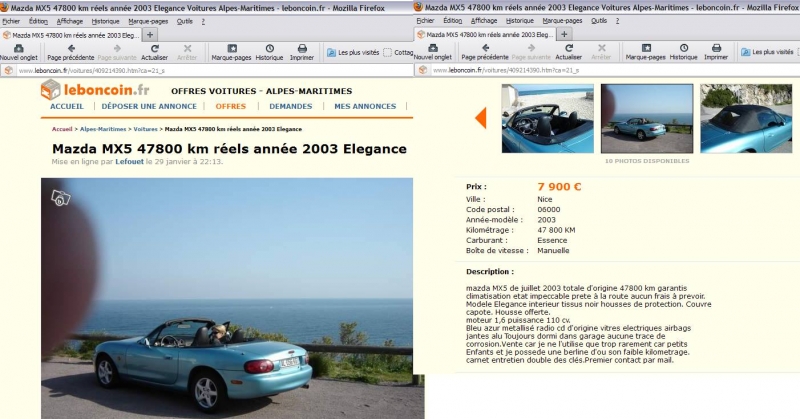This screenshot has height=419, width=800.
Task: Click Page suivante arrow in left window
Action: coord(117,48)
